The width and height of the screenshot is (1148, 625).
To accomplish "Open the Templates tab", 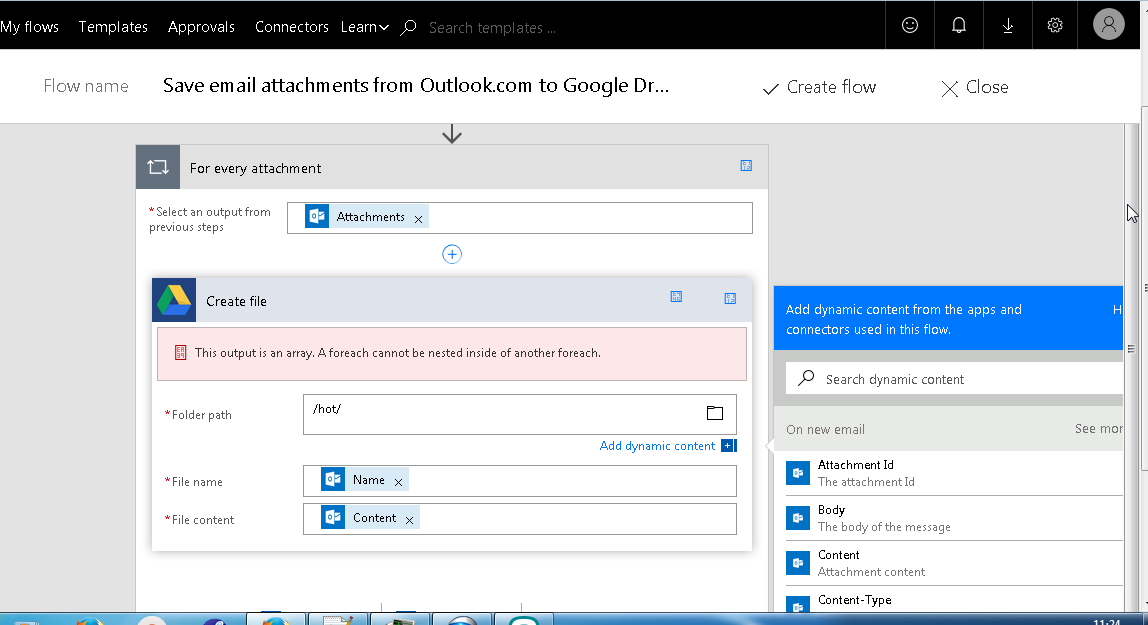I will pyautogui.click(x=113, y=27).
